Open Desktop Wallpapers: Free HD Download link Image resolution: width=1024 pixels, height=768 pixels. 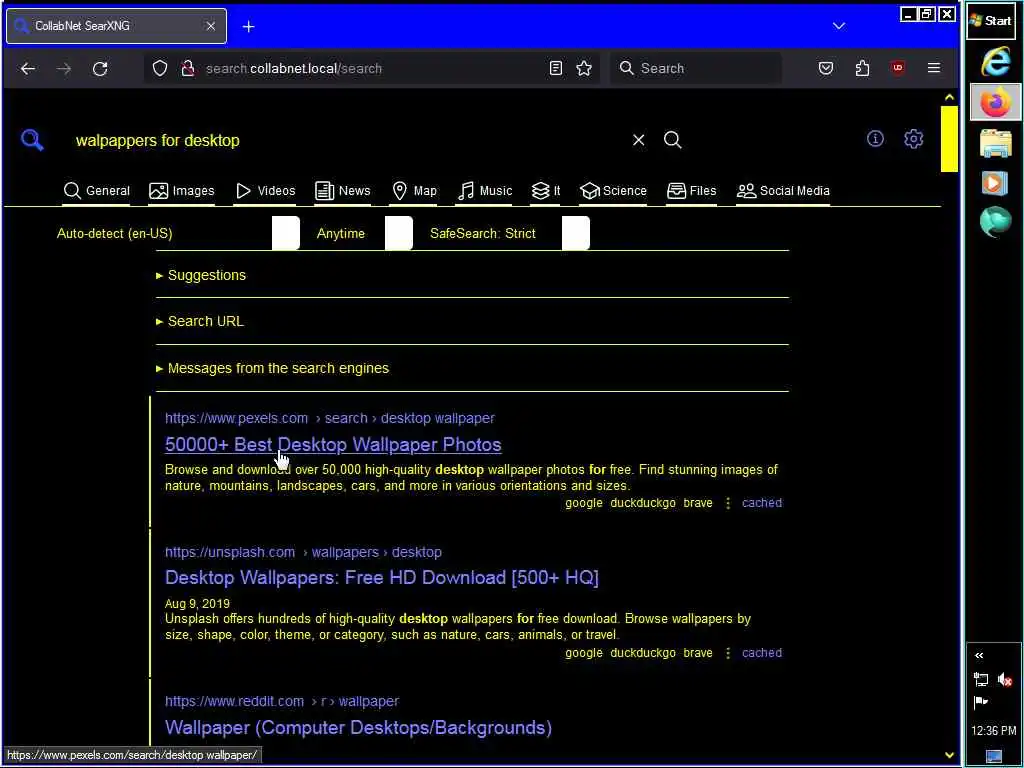(x=381, y=578)
